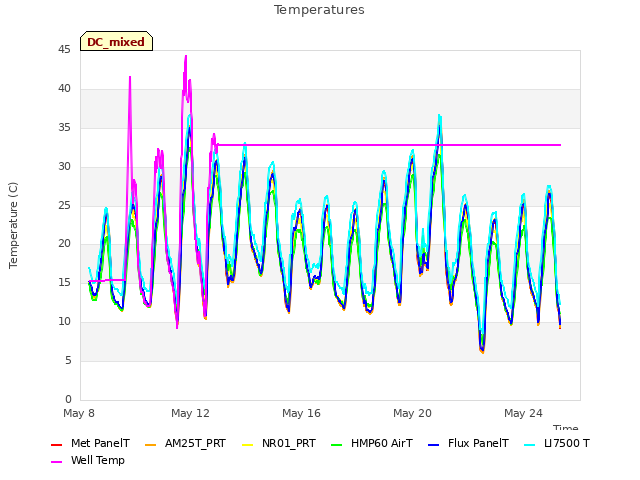Click the May 12 x-axis label

[x=190, y=413]
